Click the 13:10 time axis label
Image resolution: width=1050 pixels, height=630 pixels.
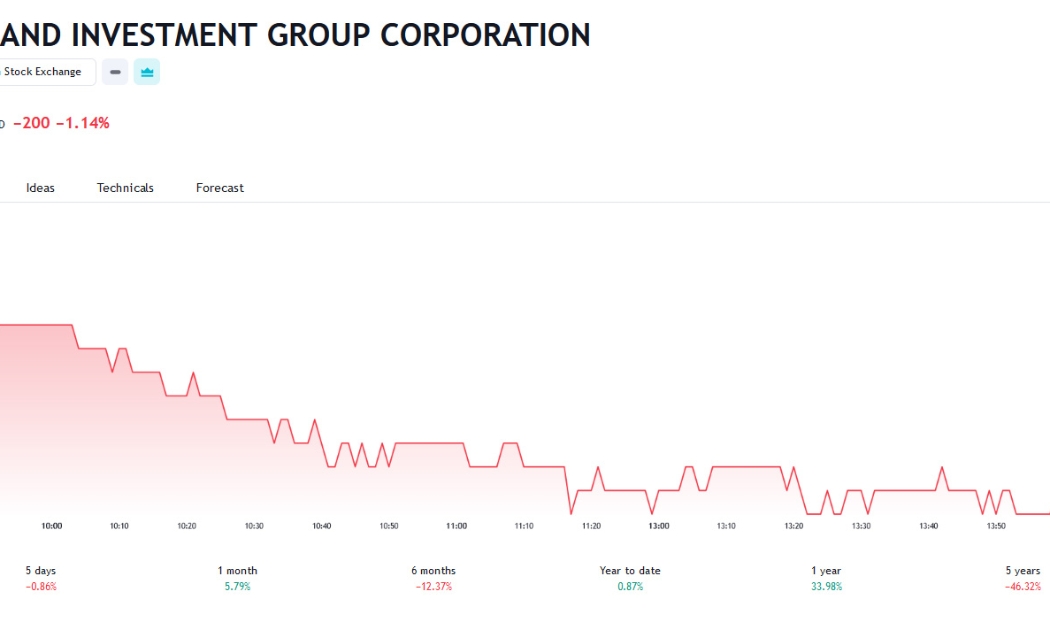[x=726, y=526]
